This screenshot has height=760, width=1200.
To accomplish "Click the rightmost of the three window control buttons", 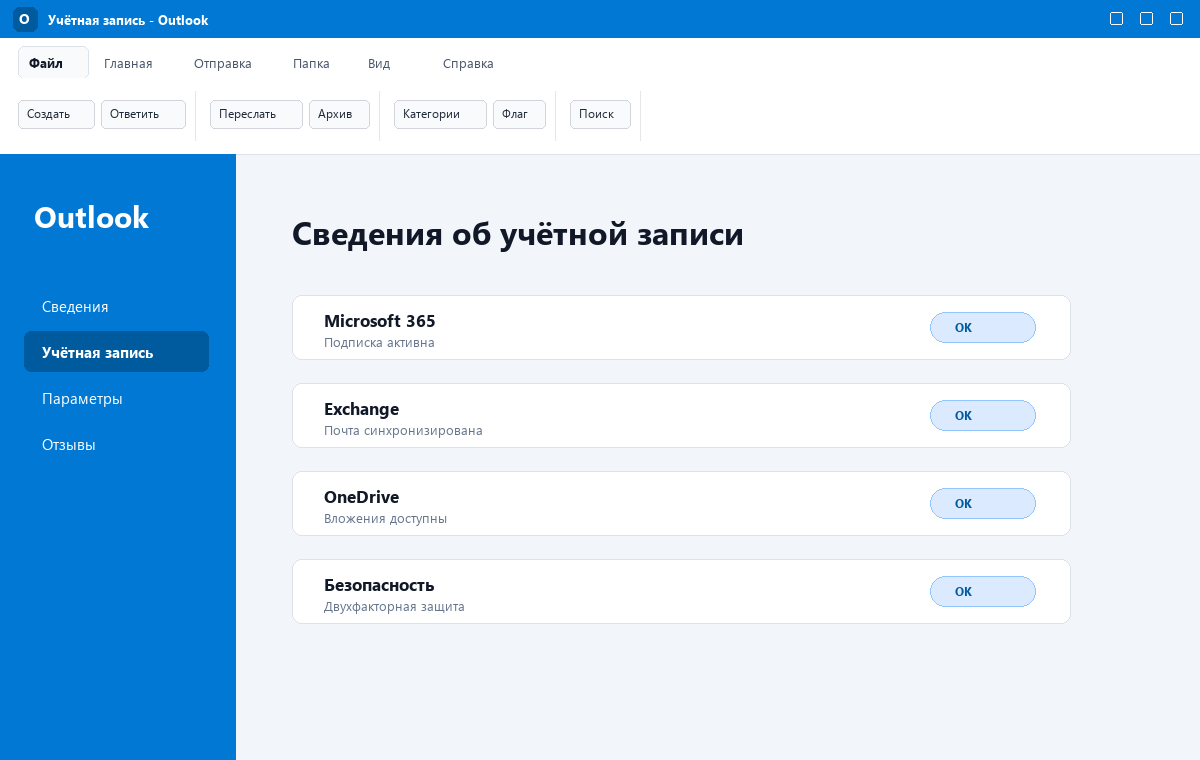I will click(1177, 19).
